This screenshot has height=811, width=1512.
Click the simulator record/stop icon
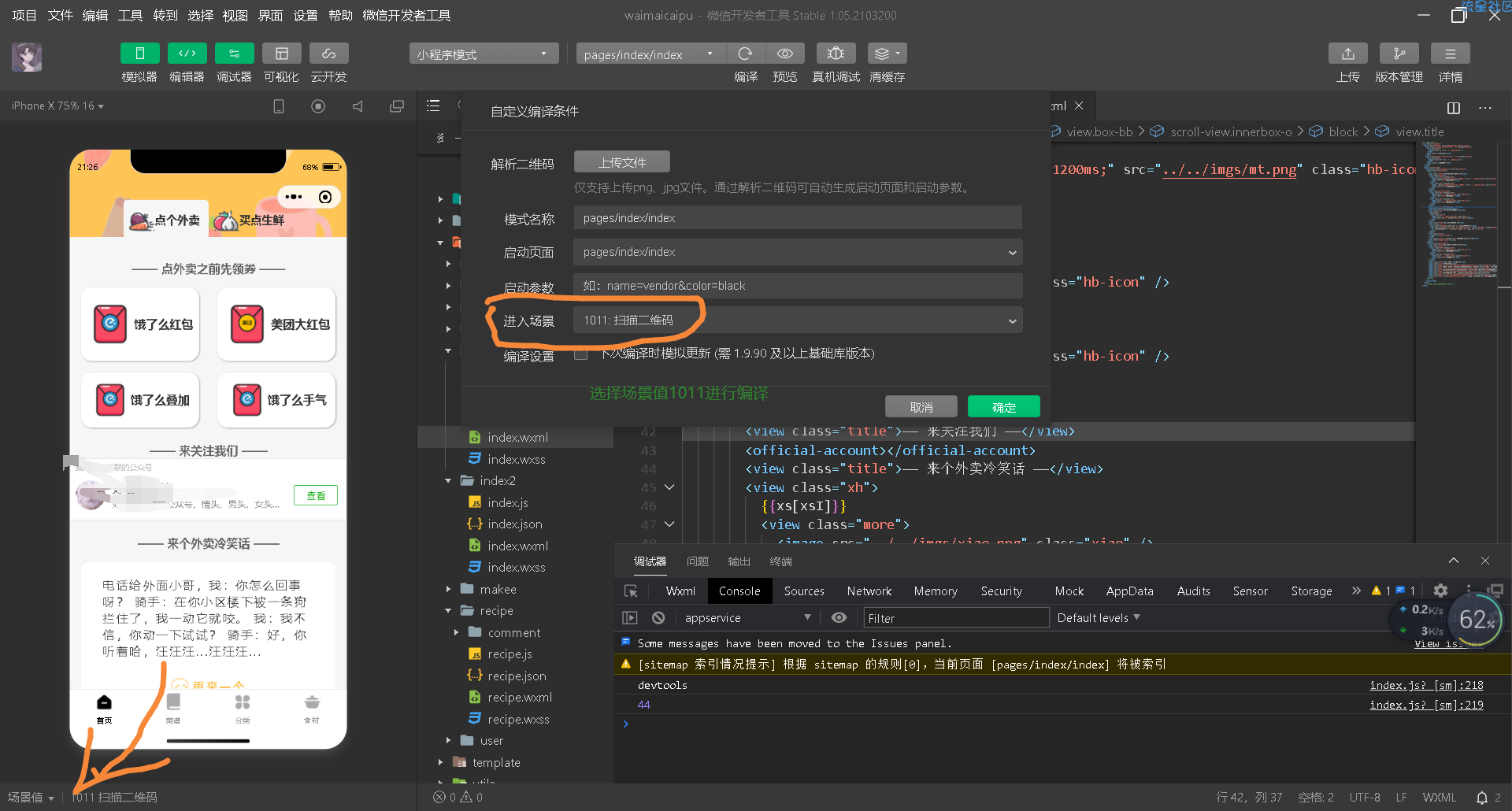click(318, 106)
